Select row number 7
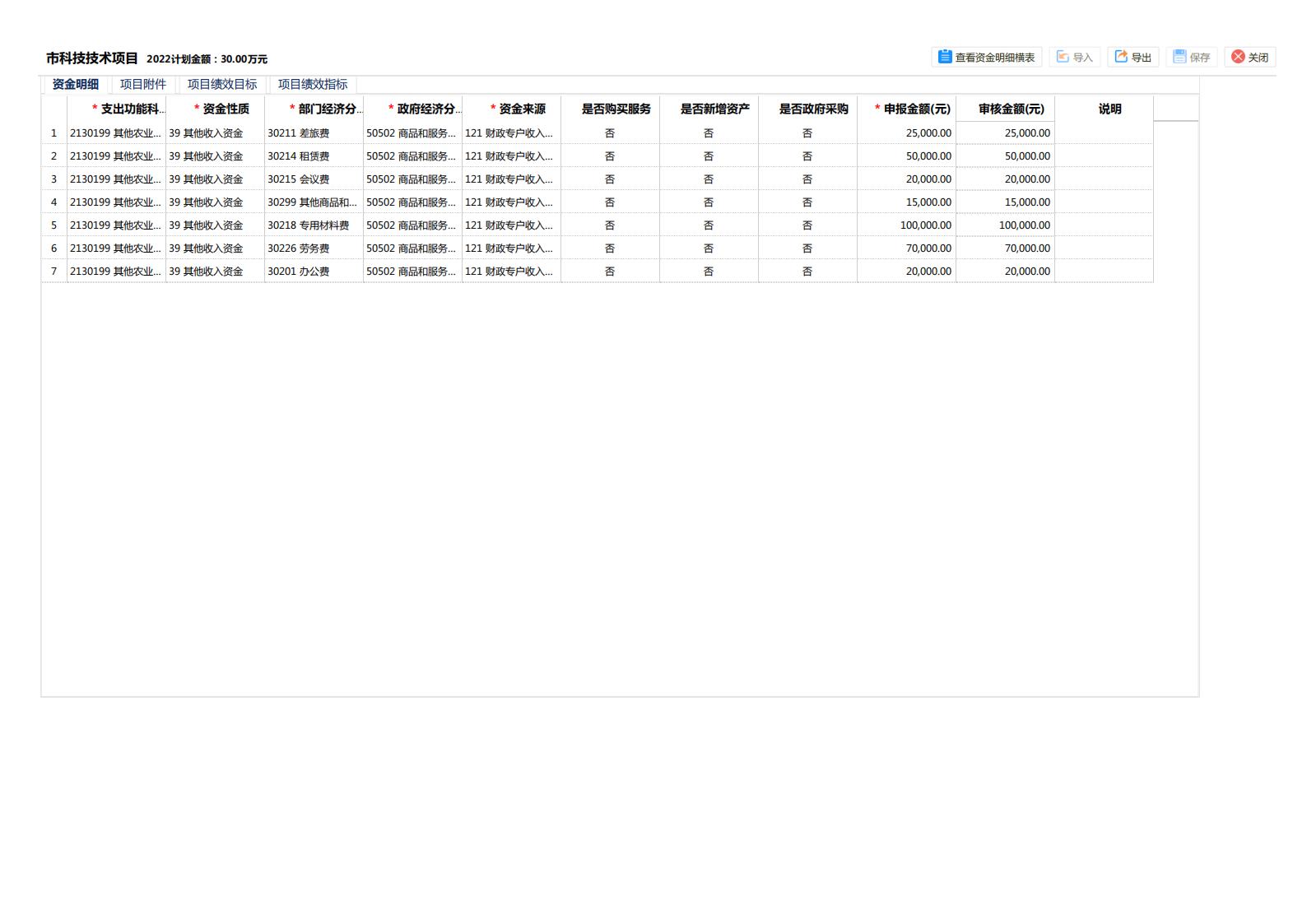The height and width of the screenshot is (924, 1307). coord(54,271)
